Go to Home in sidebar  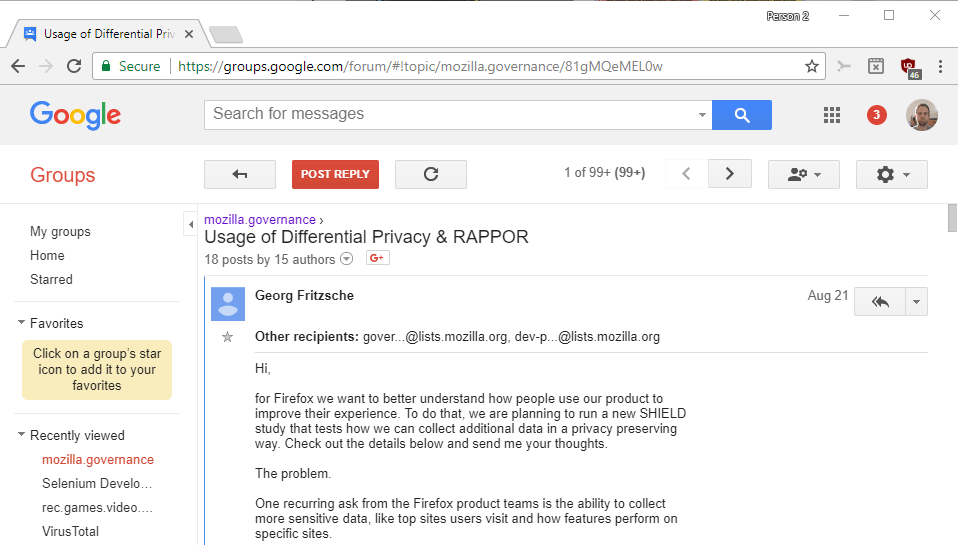[x=47, y=255]
